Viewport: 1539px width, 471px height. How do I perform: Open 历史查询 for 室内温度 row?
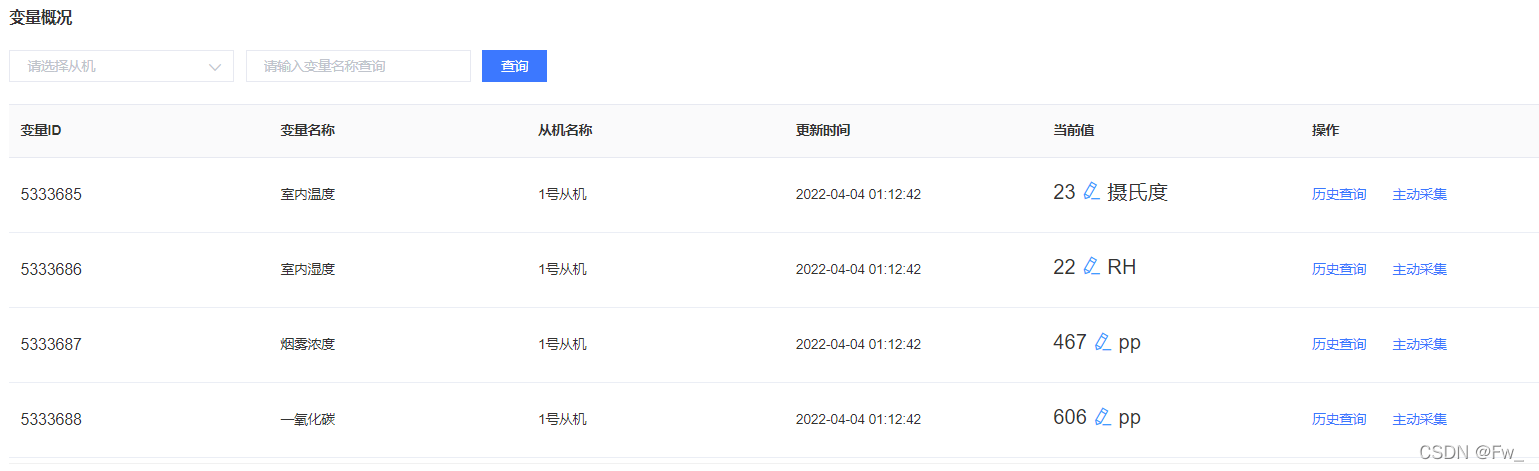1338,194
